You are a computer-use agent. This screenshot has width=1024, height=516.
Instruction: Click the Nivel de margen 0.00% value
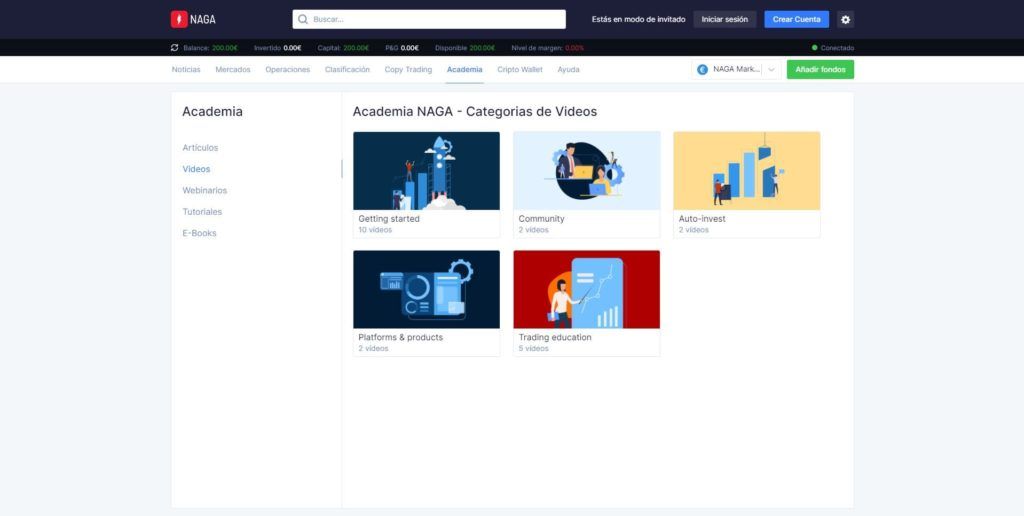tap(575, 48)
